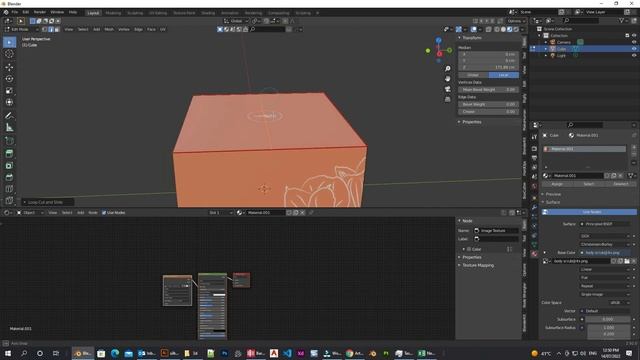Open the Tool properties tab icon
The height and width of the screenshot is (360, 640).
[534, 137]
